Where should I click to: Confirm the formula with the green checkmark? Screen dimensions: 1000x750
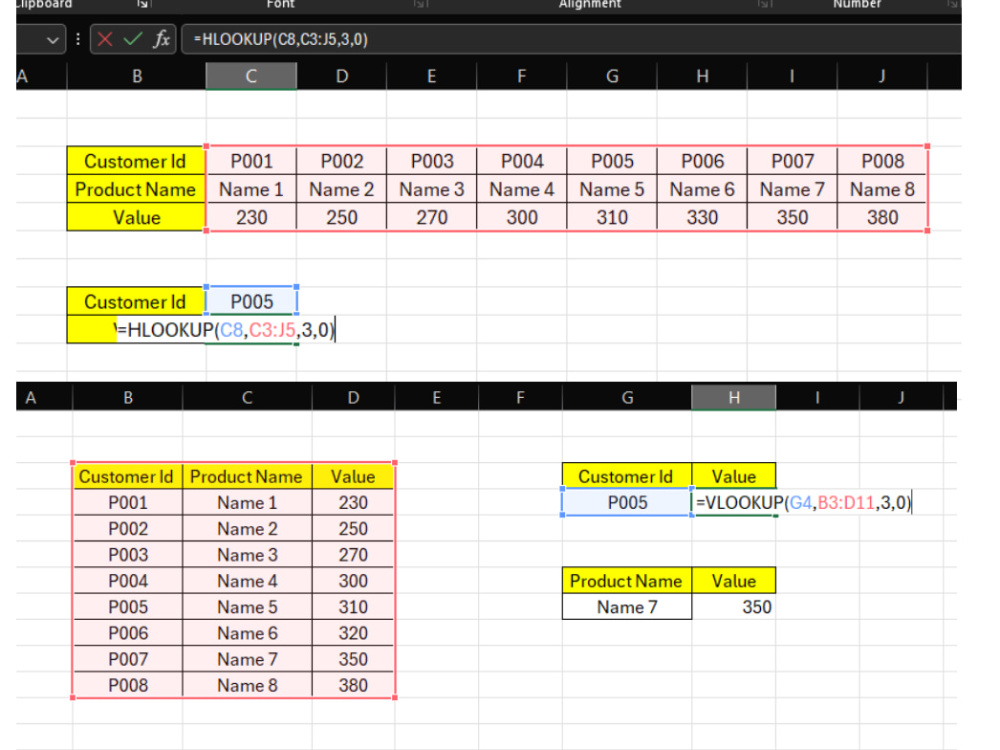coord(133,40)
